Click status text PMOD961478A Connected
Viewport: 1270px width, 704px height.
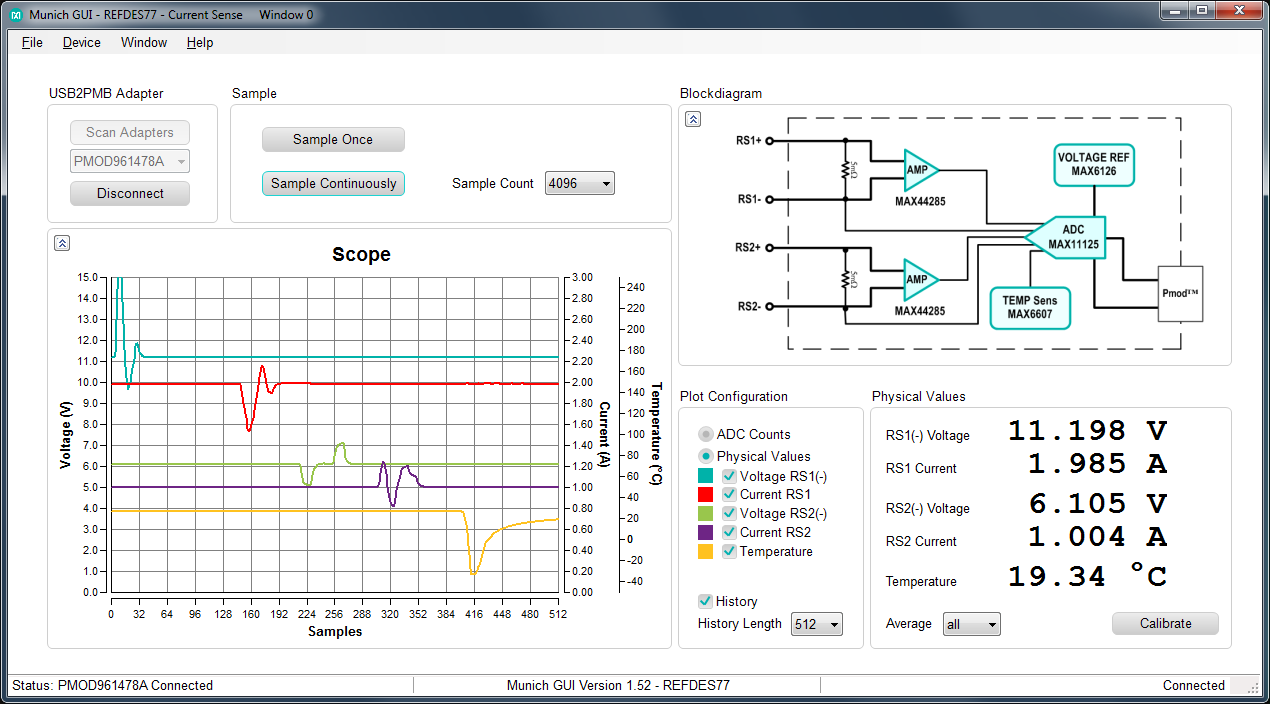[x=112, y=685]
